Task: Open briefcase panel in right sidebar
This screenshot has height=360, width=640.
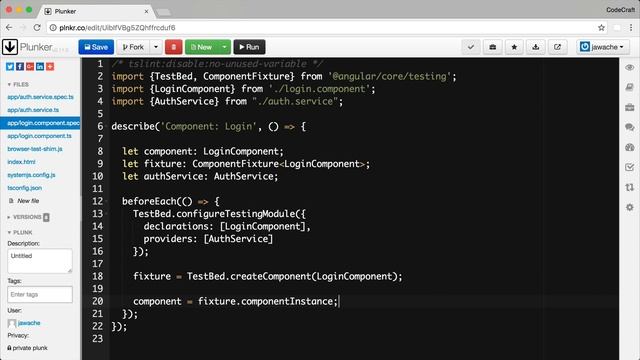Action: pos(629,107)
